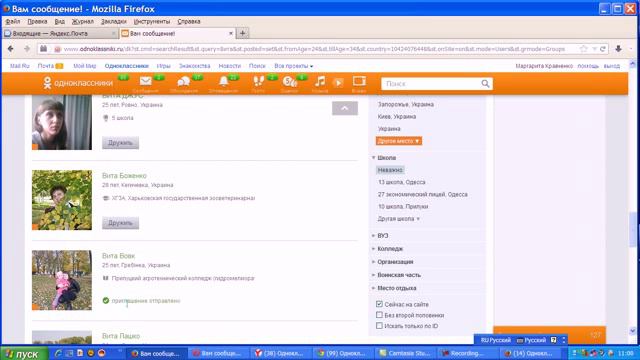
Task: Open the Guests footprints icon
Action: [258, 81]
